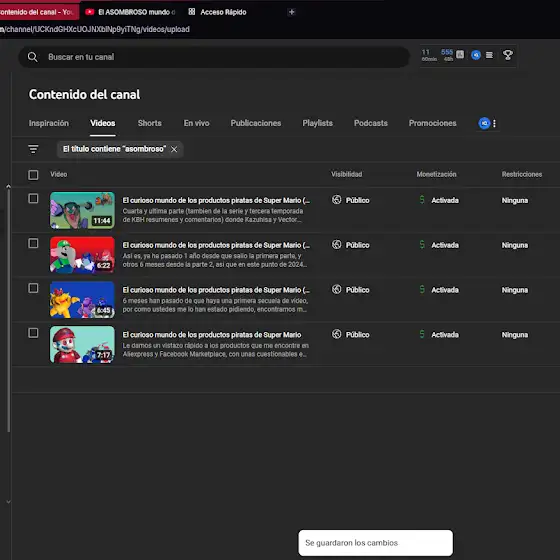The height and width of the screenshot is (560, 560).
Task: Switch to the 'Acceso Rápido' browser tab
Action: pos(218,12)
